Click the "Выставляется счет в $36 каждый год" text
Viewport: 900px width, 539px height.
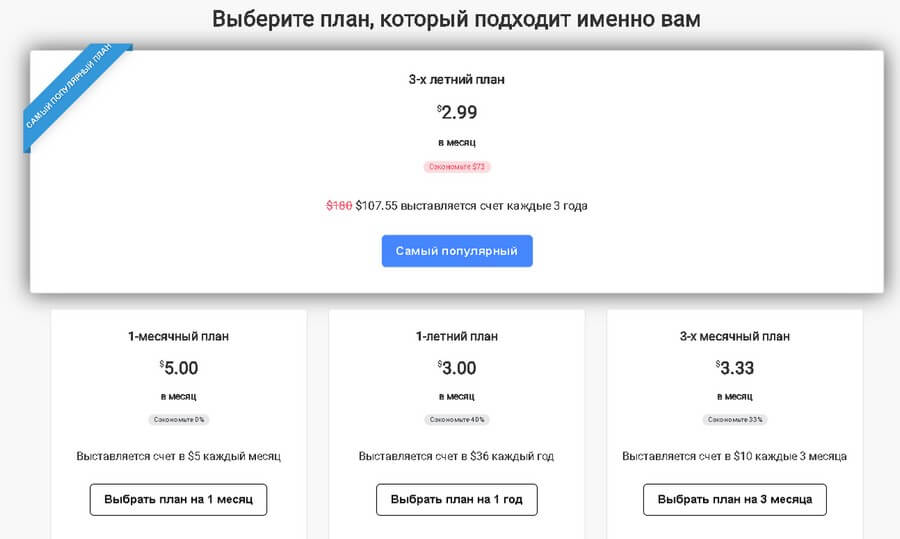tap(456, 456)
